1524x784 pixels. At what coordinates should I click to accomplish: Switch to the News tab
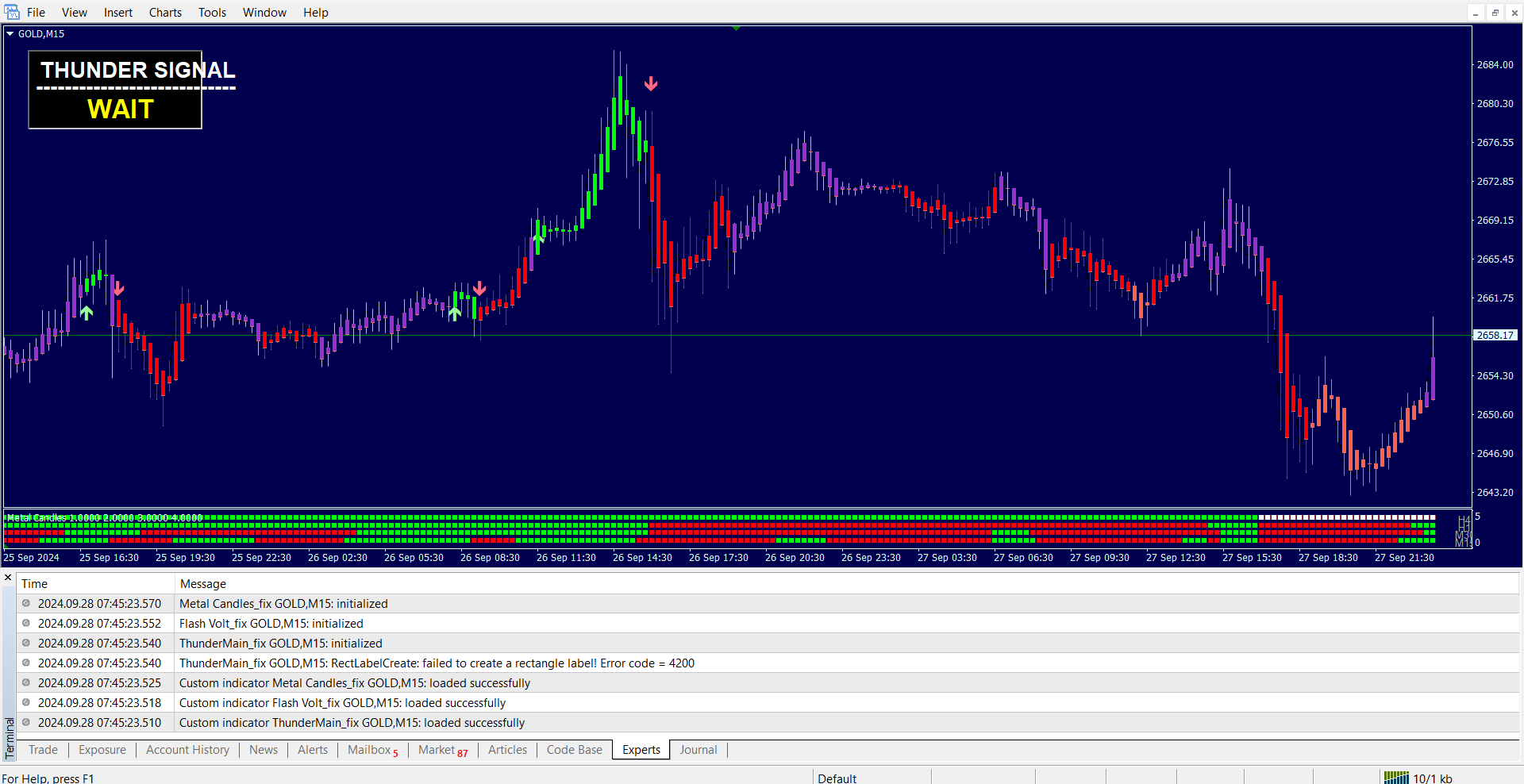(264, 750)
